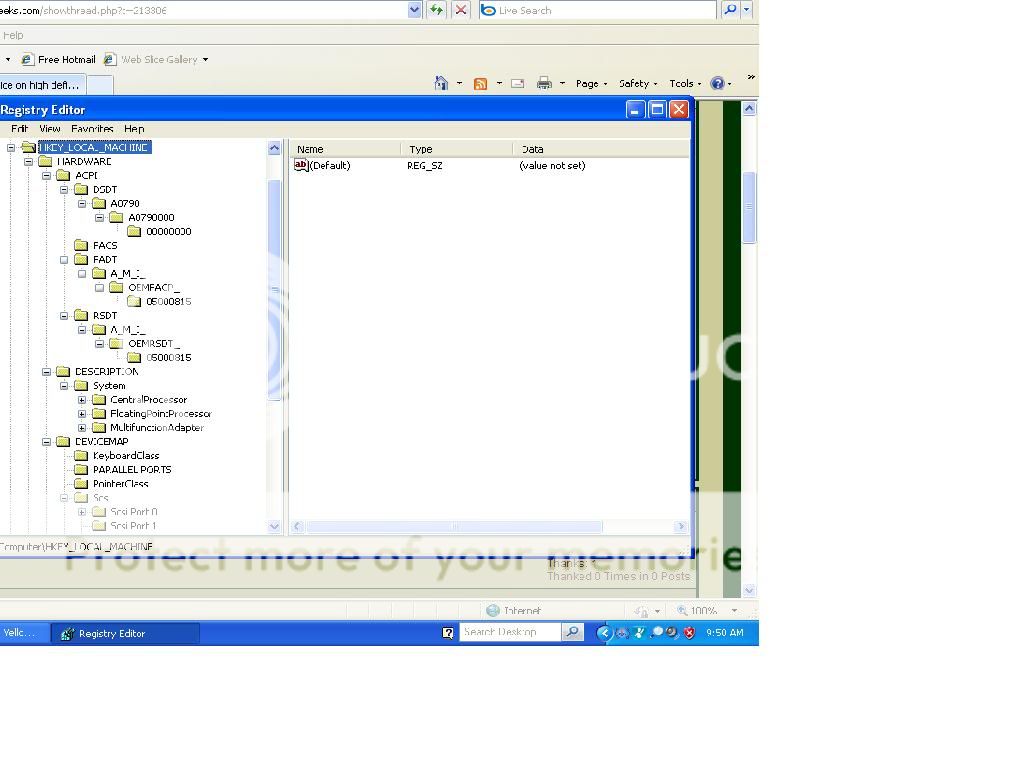Image resolution: width=1024 pixels, height=768 pixels.
Task: Click the Search Desktop magnifier button
Action: click(x=572, y=632)
